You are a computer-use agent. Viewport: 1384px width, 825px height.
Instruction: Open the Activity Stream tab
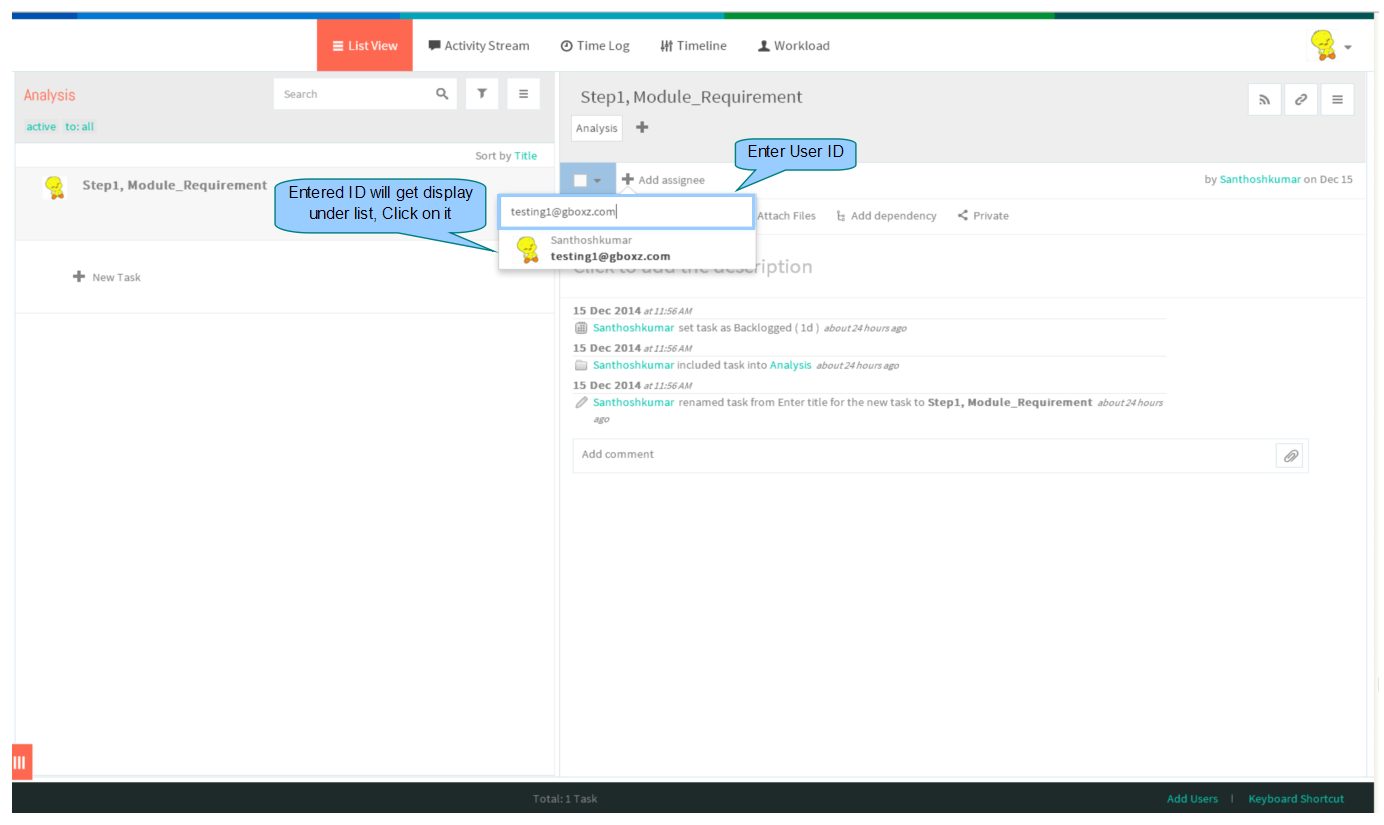479,46
